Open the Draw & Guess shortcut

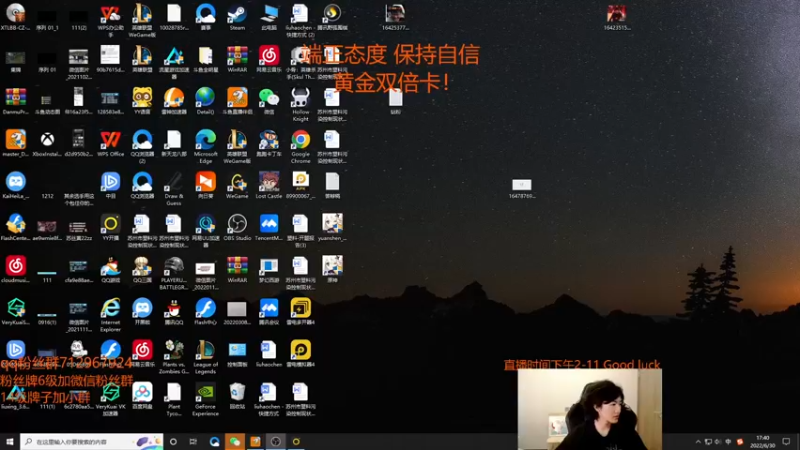click(x=173, y=189)
